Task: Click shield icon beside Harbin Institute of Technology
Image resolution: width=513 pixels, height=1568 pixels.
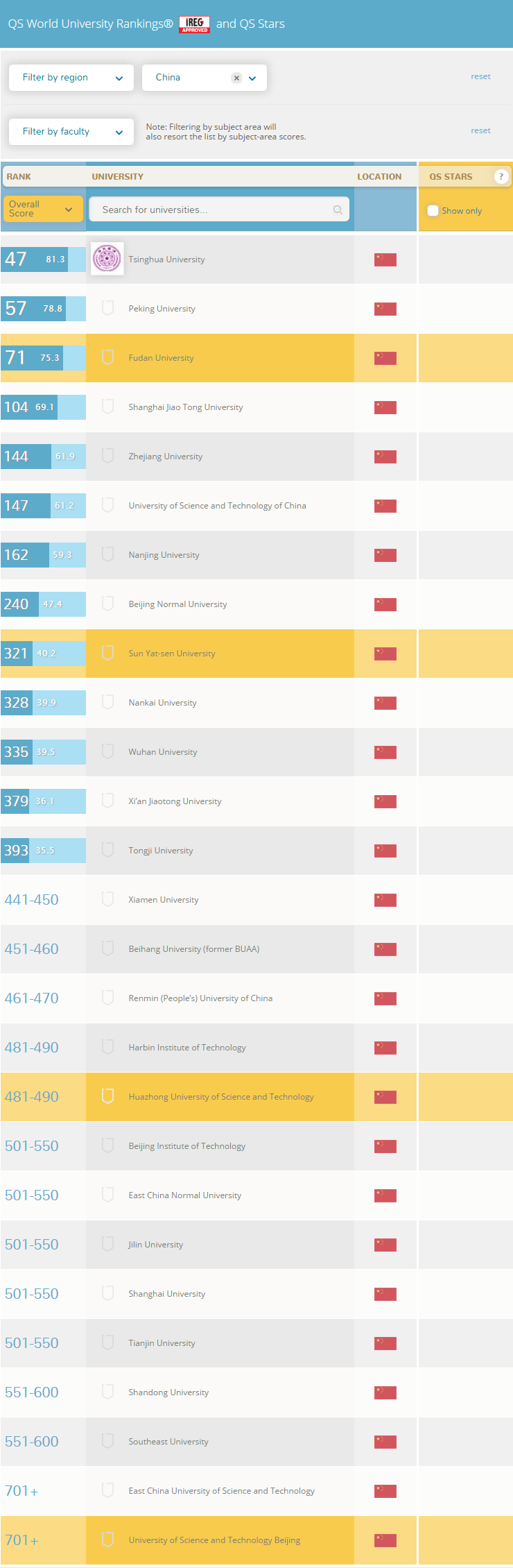Action: pos(107,1047)
